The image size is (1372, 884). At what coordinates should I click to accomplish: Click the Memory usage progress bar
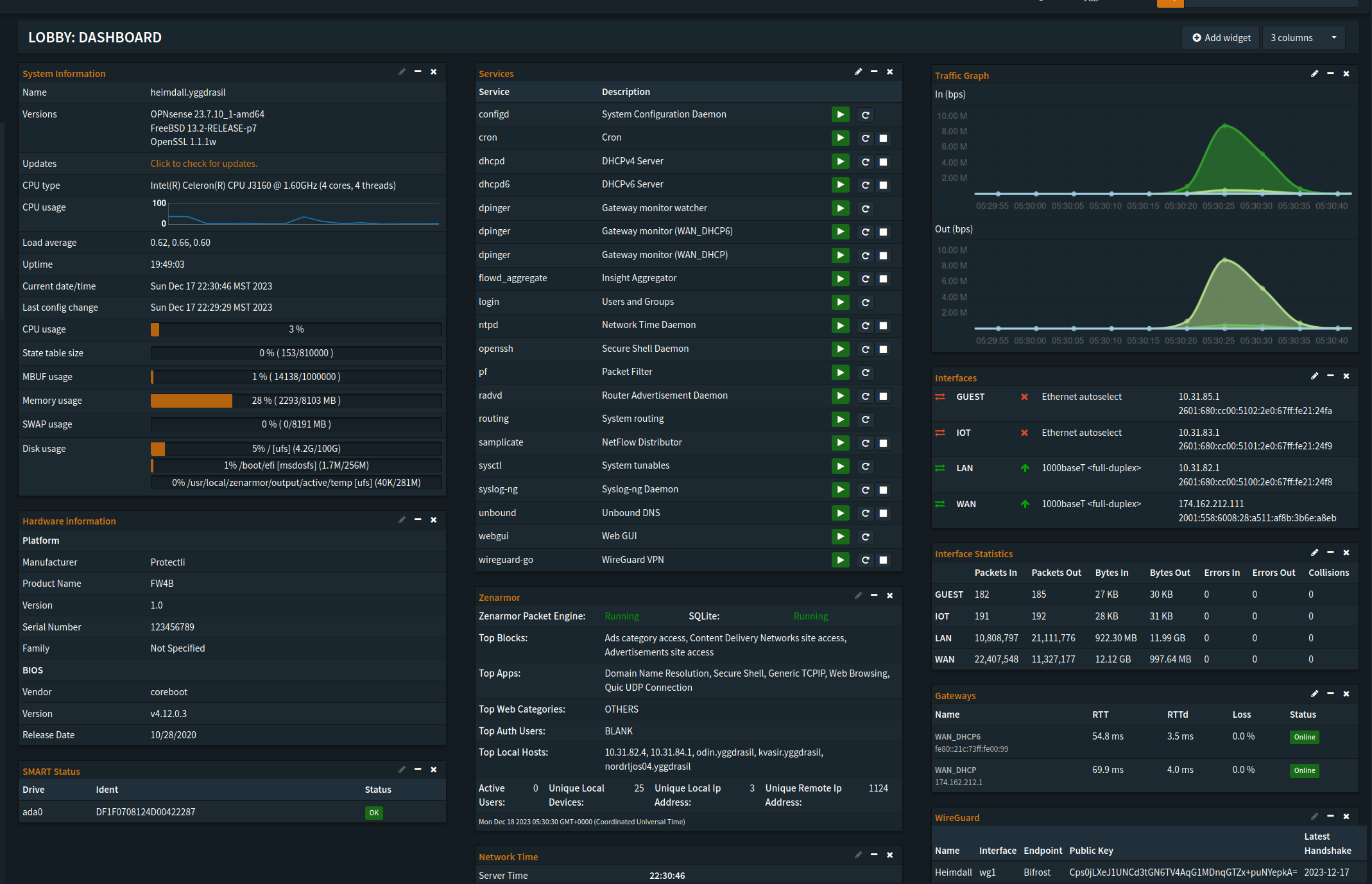click(296, 401)
